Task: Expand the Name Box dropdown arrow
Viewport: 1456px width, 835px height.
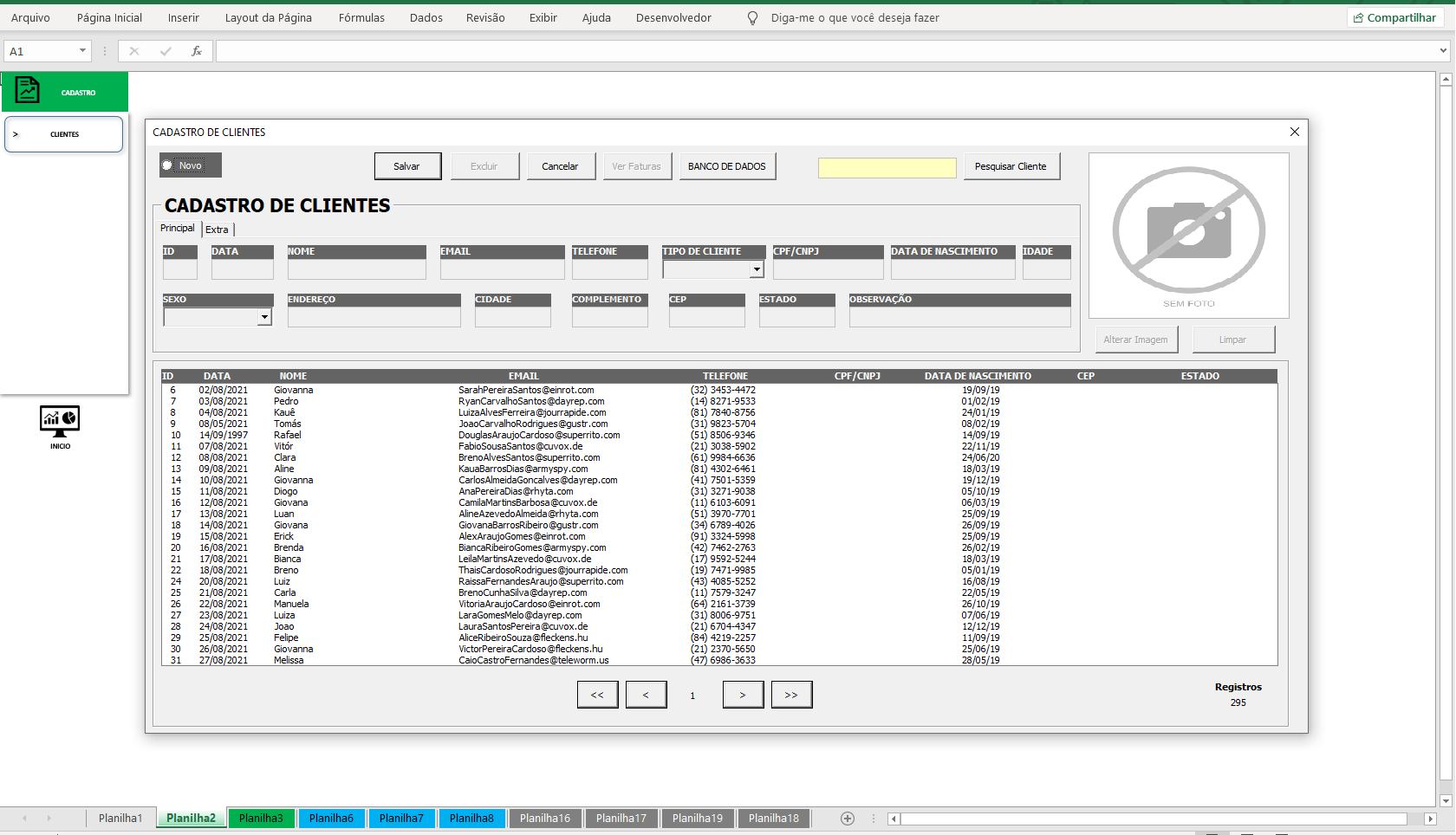Action: click(83, 51)
